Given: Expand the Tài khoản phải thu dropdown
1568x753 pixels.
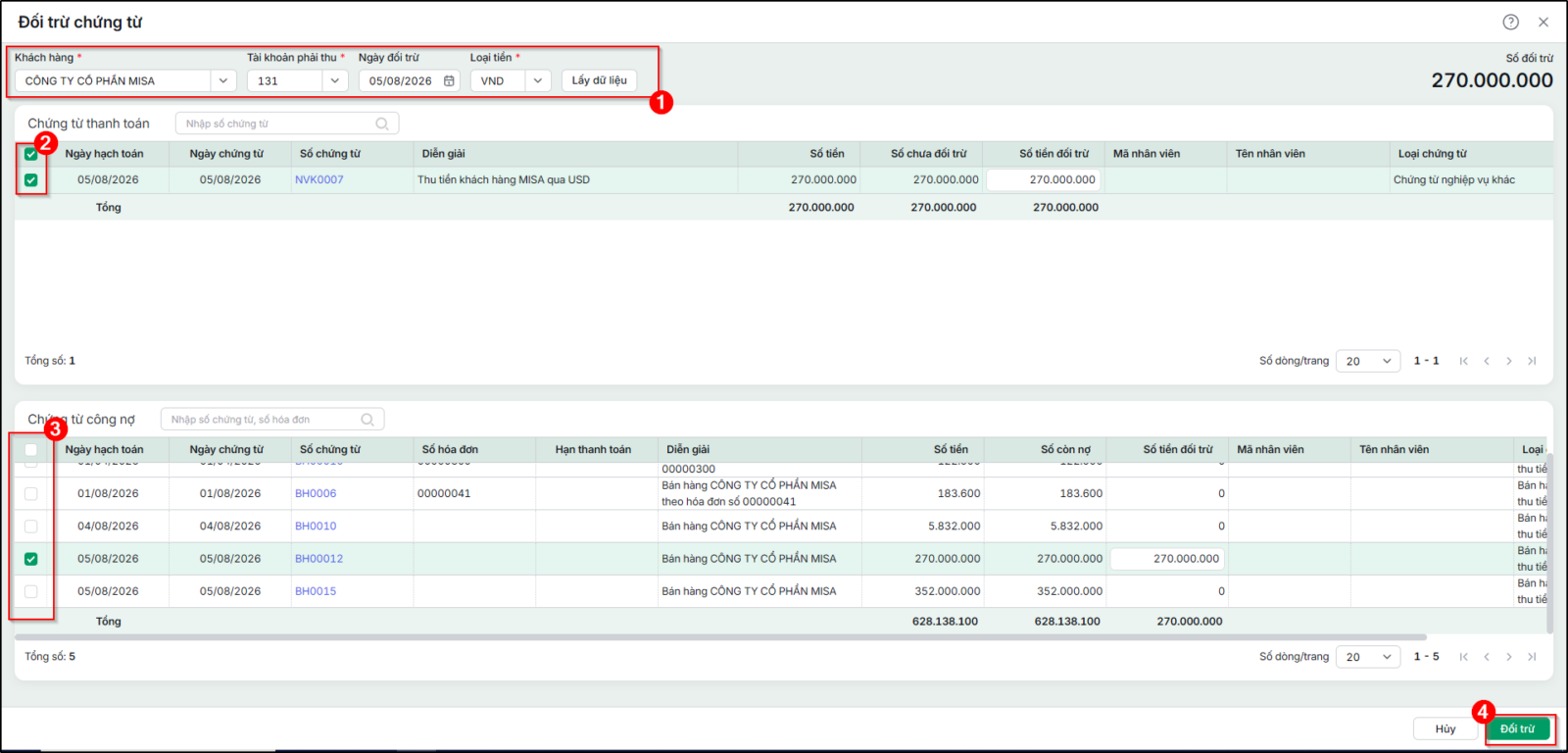Looking at the screenshot, I should coord(335,80).
